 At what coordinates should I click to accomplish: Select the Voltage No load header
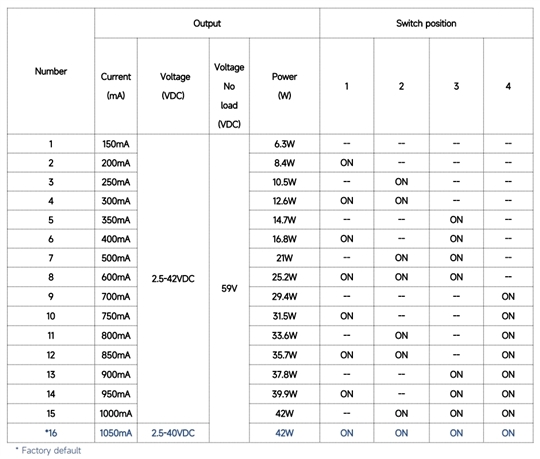(229, 95)
